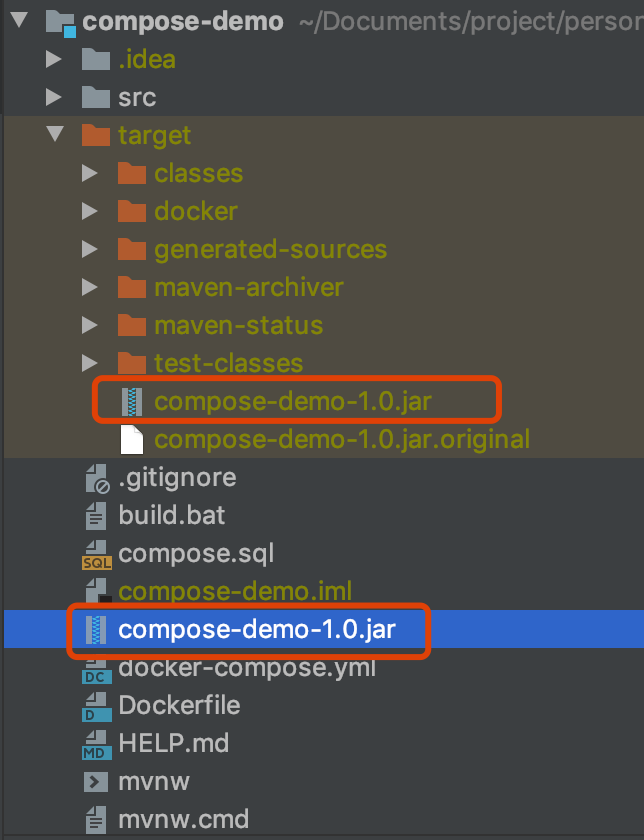This screenshot has height=840, width=644.
Task: Select the build.bat file
Action: tap(171, 515)
